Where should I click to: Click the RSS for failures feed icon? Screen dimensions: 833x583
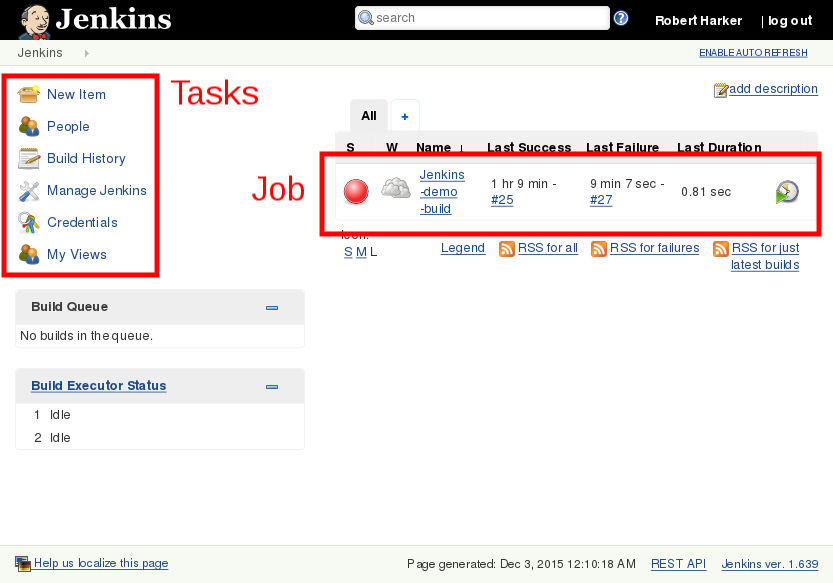click(x=599, y=248)
